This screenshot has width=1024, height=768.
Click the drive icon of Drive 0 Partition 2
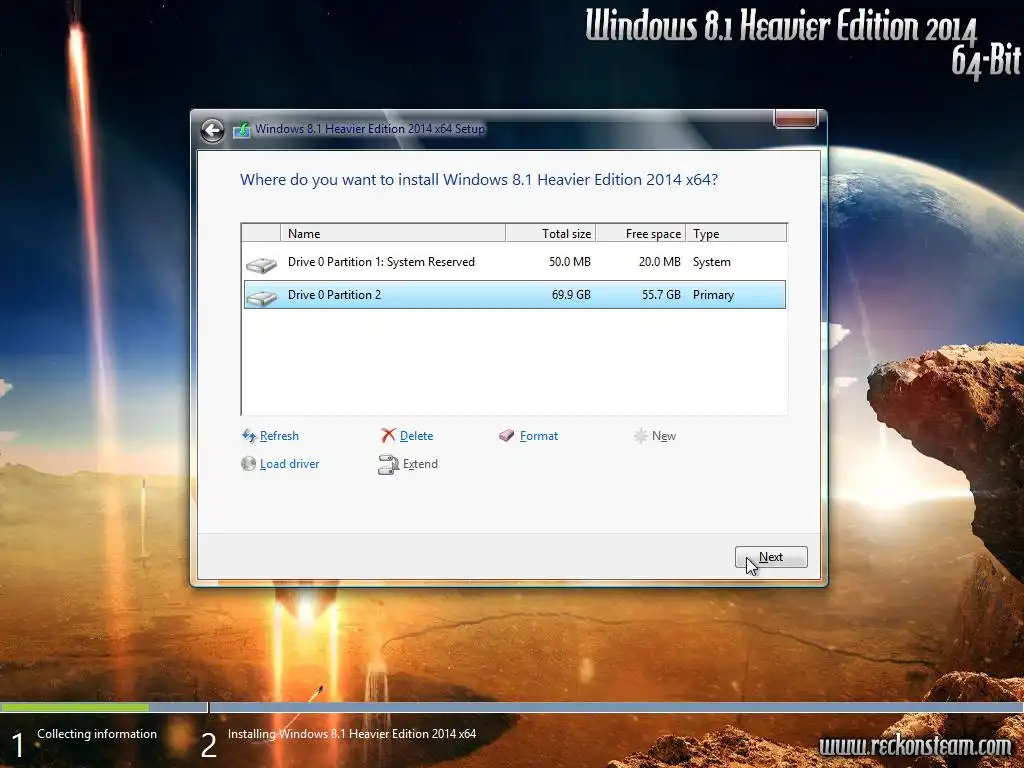[261, 298]
